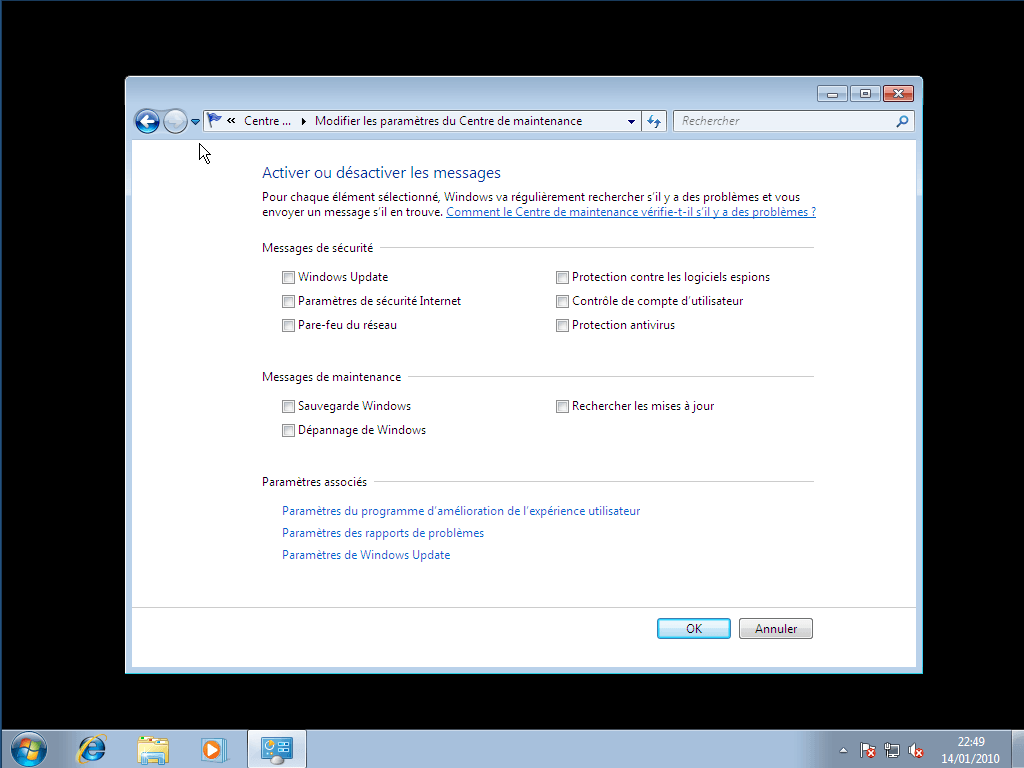Check the Protection antivirus checkbox
The width and height of the screenshot is (1024, 768).
tap(562, 325)
